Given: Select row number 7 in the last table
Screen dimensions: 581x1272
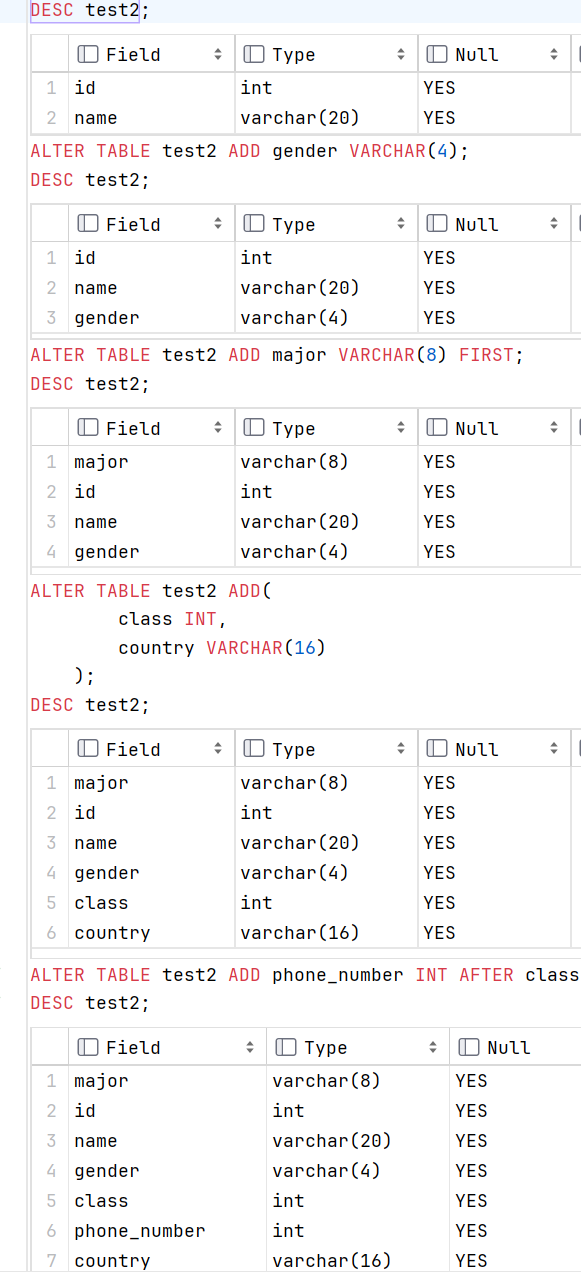Looking at the screenshot, I should click(x=51, y=1261).
